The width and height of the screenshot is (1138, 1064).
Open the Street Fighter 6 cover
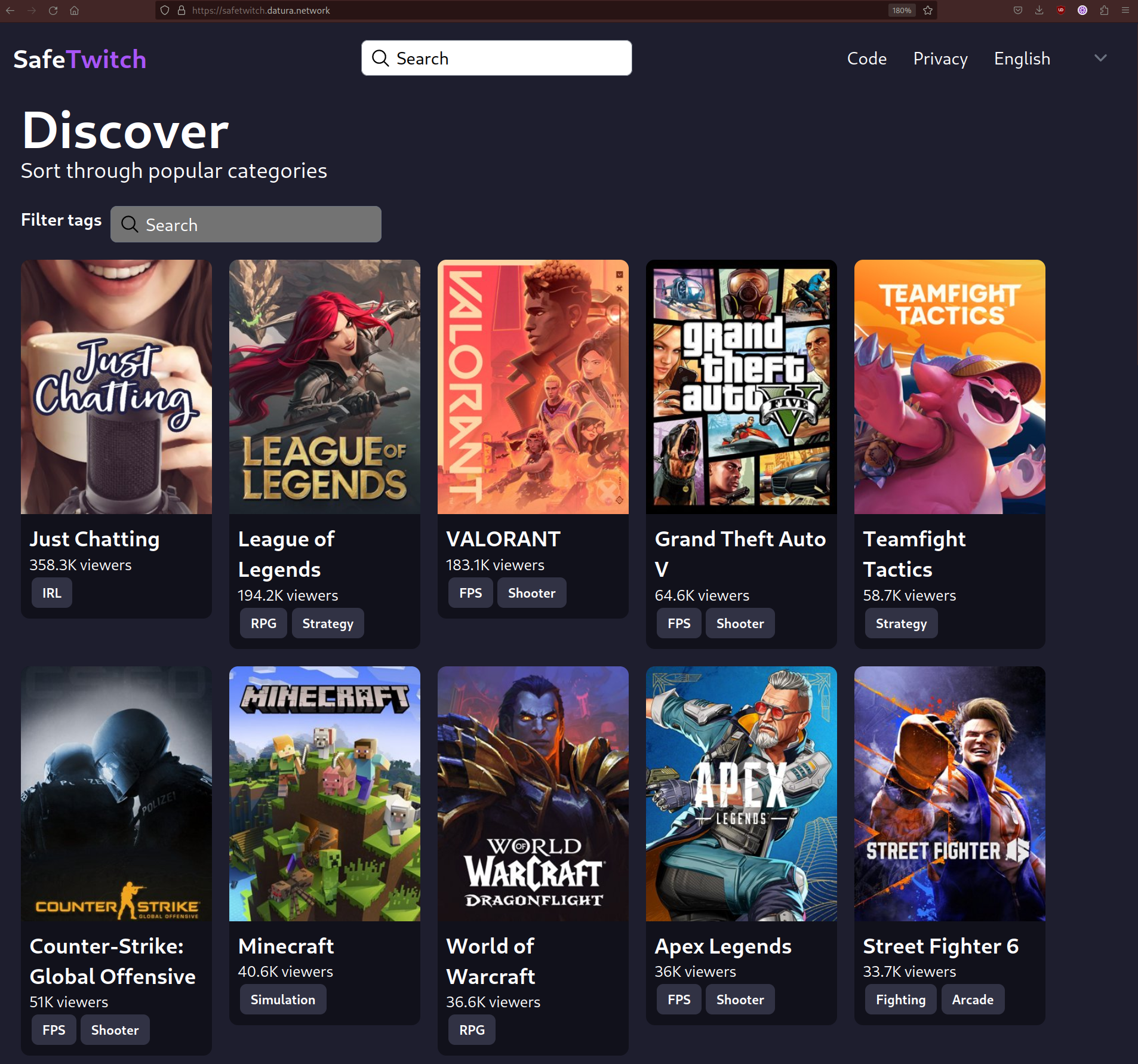(x=950, y=794)
